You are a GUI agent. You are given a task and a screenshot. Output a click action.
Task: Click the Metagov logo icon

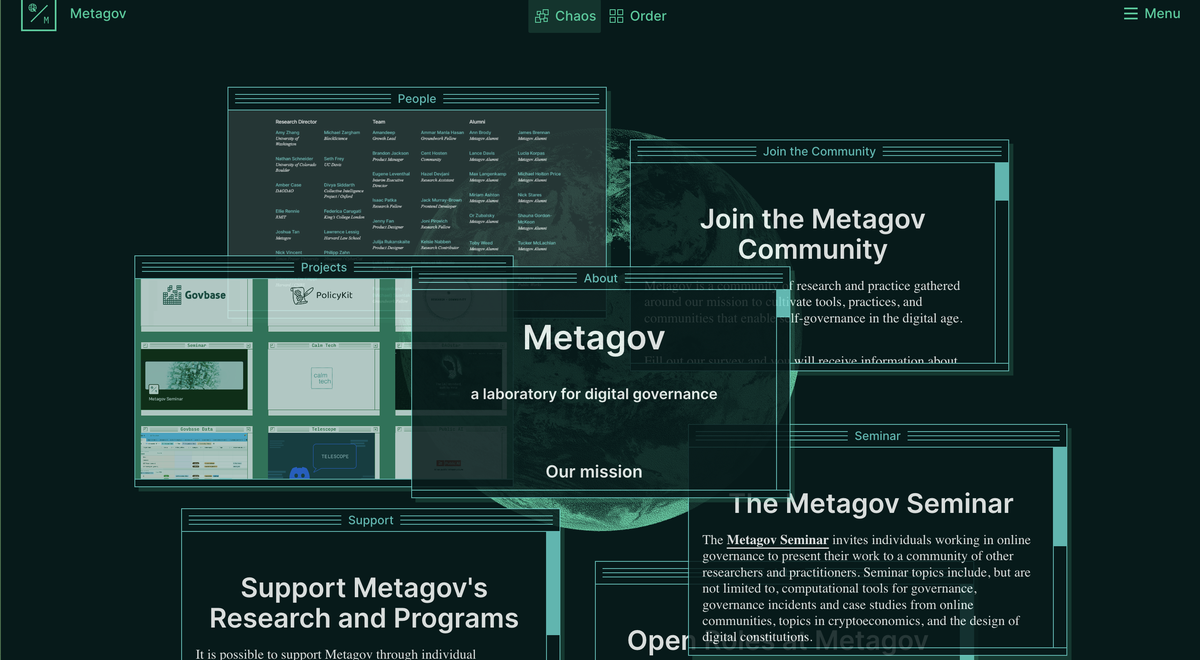(38, 14)
